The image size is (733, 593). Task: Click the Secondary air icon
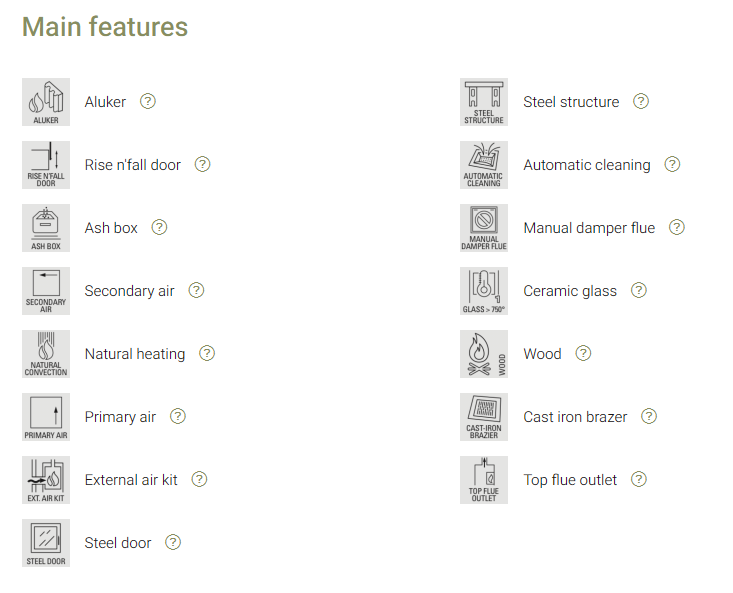[46, 291]
